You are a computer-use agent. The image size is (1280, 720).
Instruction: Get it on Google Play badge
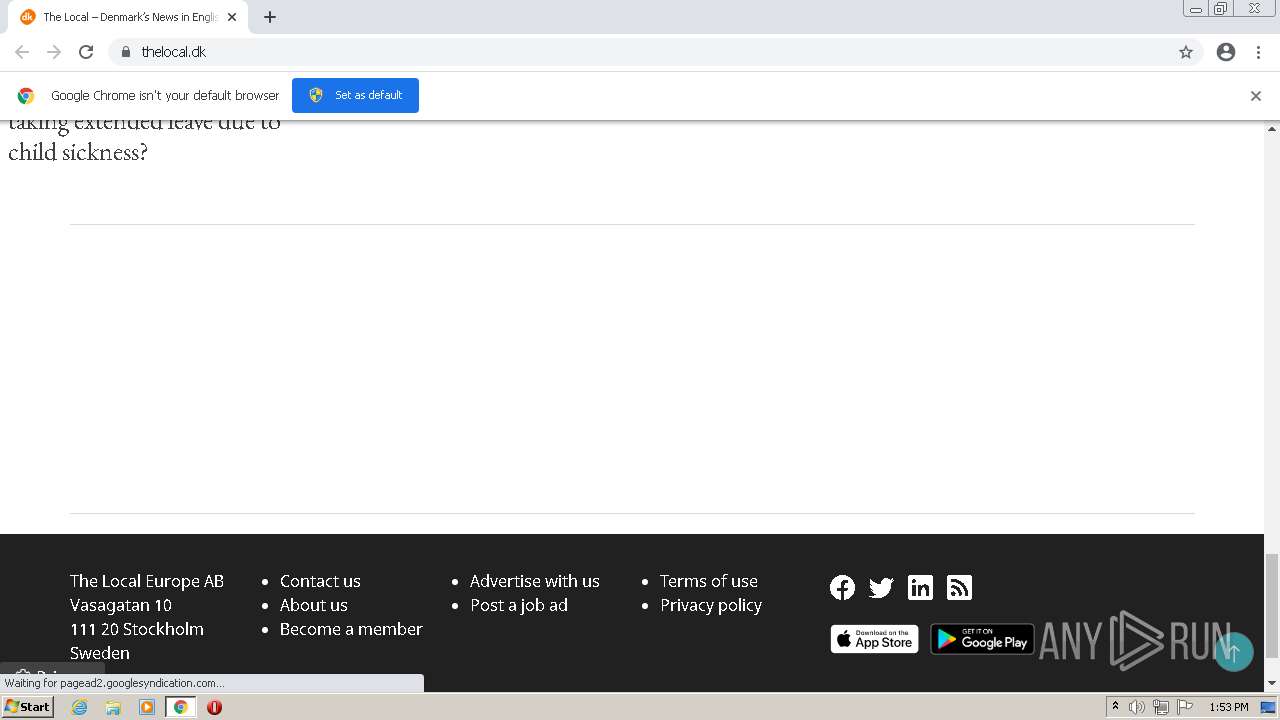coord(982,639)
